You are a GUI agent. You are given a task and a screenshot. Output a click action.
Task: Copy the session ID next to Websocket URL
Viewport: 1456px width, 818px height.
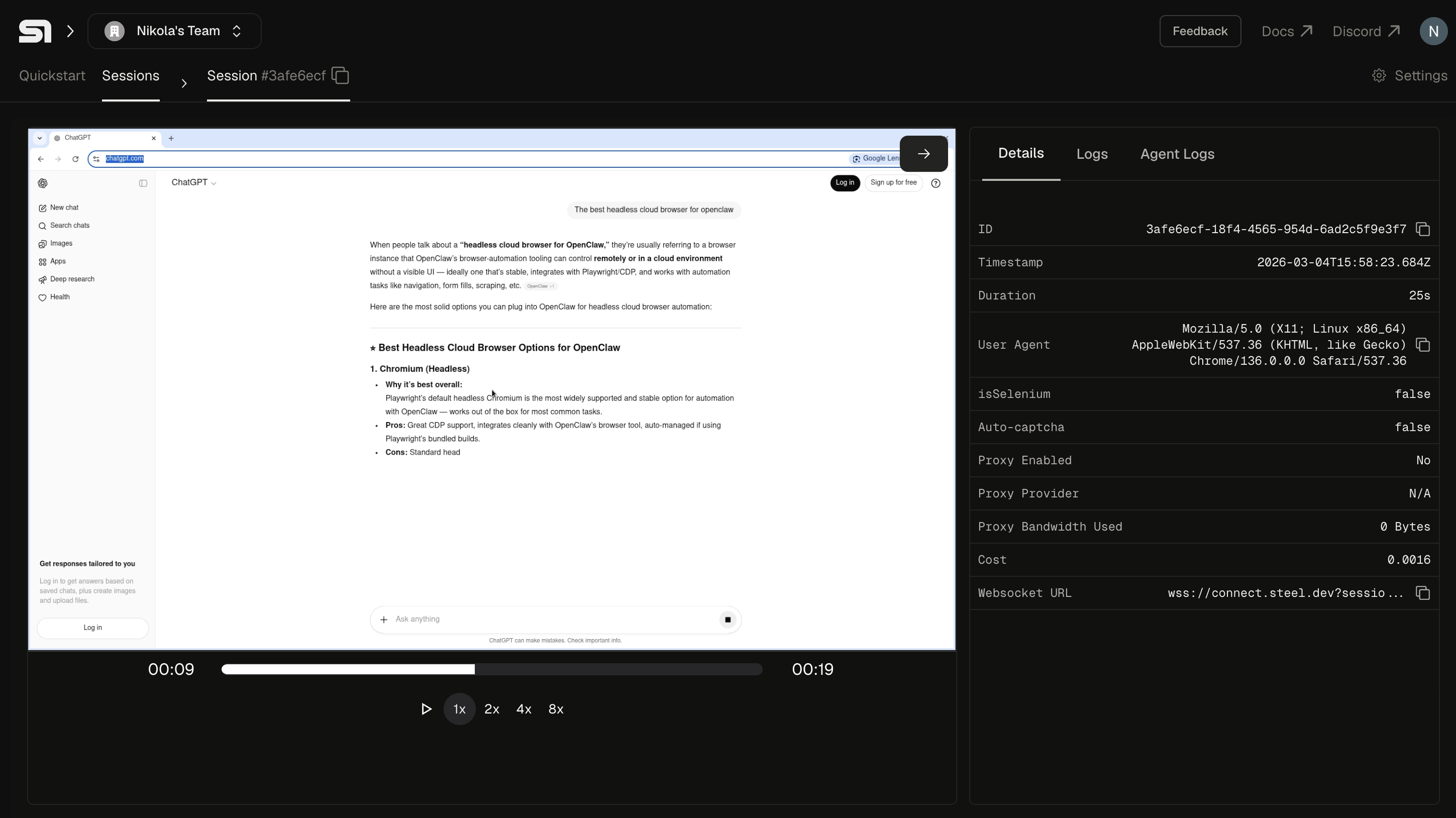point(1423,592)
